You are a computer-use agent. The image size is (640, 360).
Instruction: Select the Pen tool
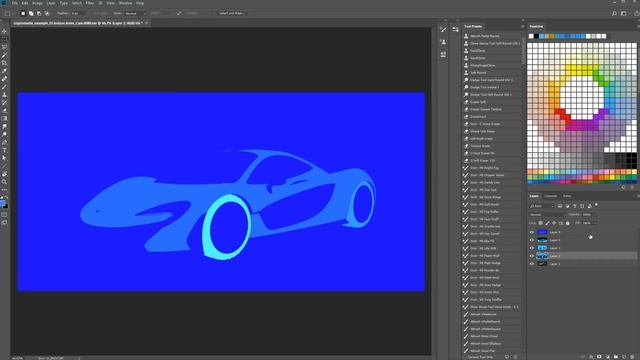[4, 142]
